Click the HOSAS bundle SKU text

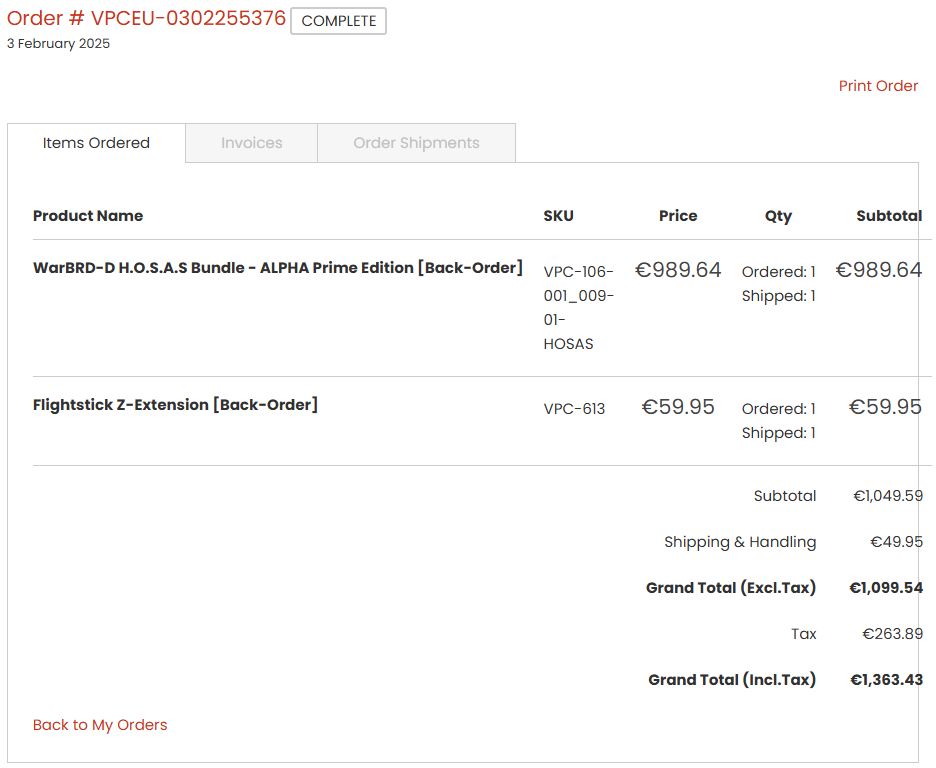pos(578,308)
